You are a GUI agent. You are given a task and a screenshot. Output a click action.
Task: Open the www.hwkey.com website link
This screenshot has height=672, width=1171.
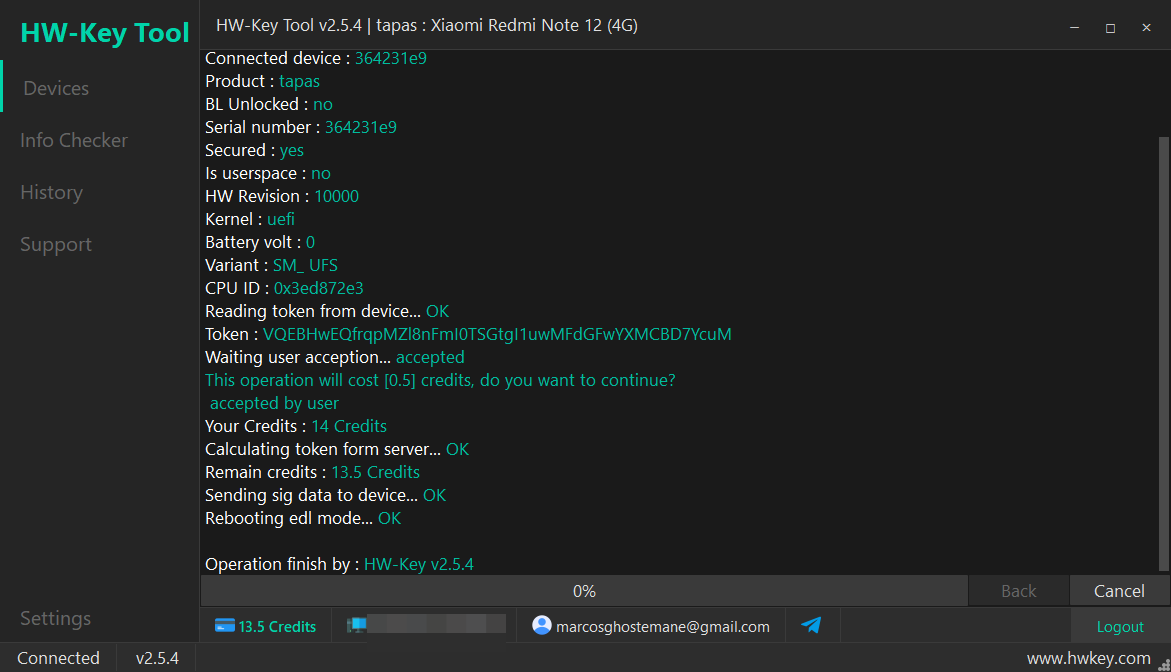point(1088,658)
